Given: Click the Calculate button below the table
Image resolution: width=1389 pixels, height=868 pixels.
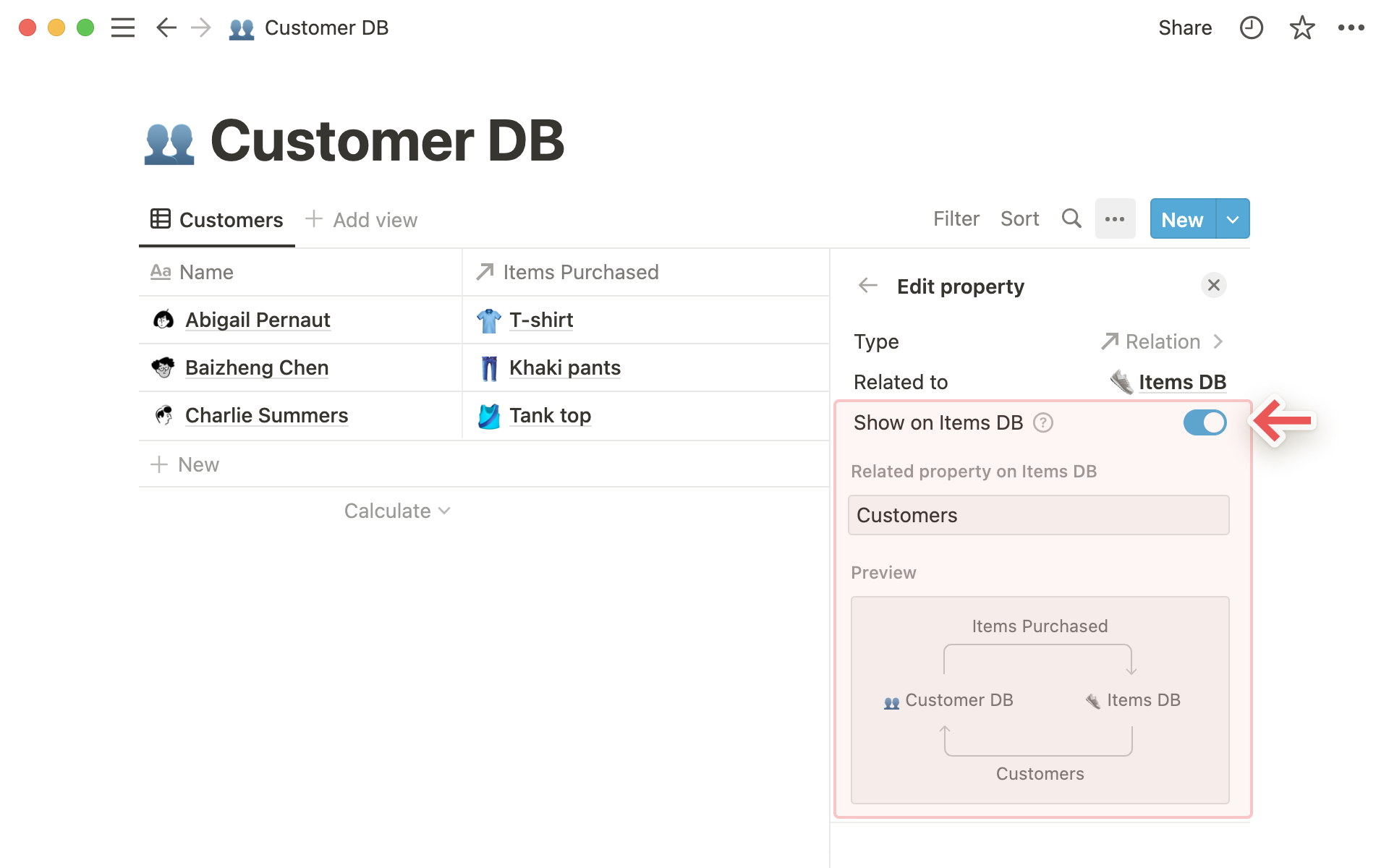Looking at the screenshot, I should point(395,510).
